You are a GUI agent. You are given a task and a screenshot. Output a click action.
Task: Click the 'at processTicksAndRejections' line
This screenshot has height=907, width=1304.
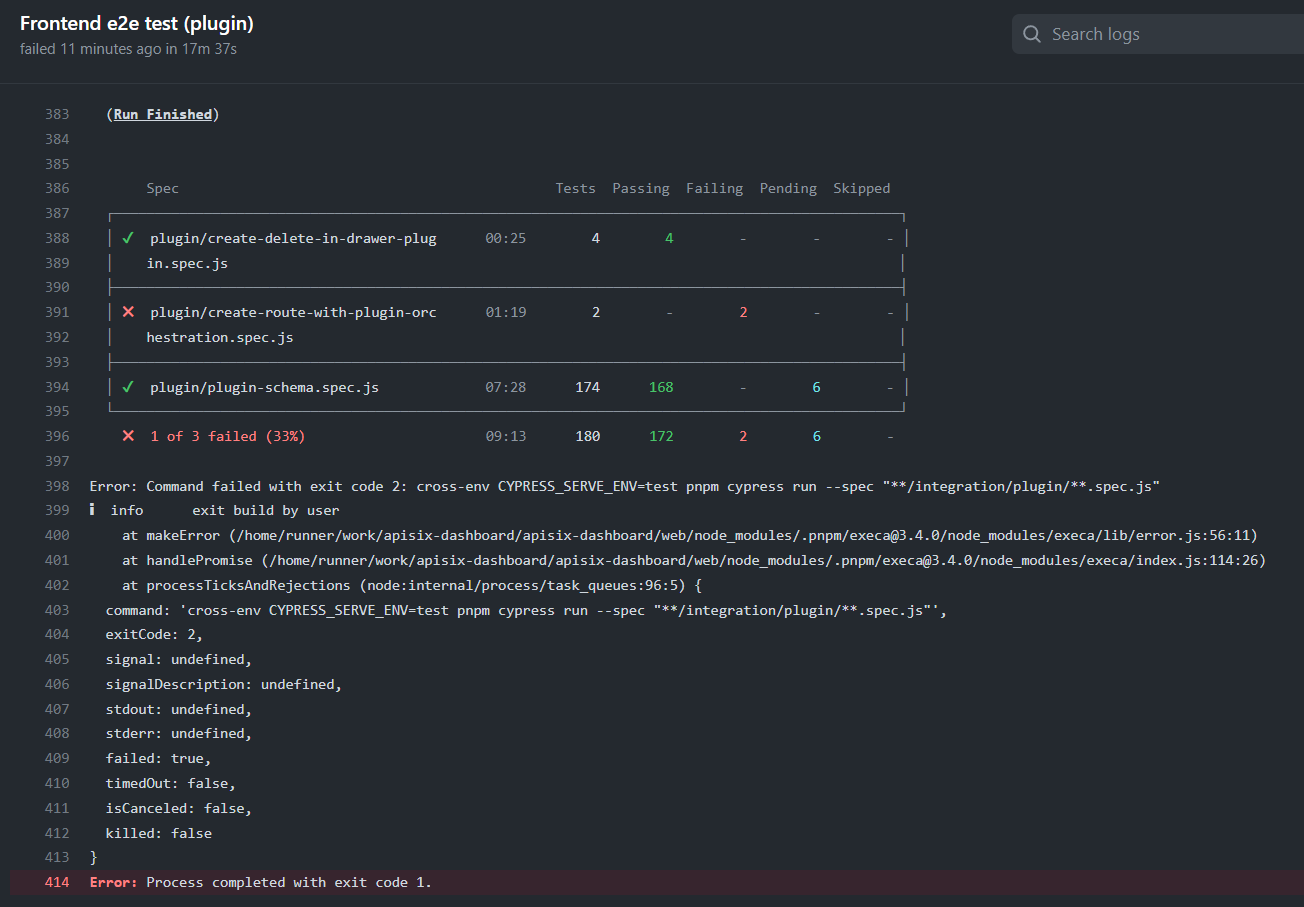coord(412,585)
